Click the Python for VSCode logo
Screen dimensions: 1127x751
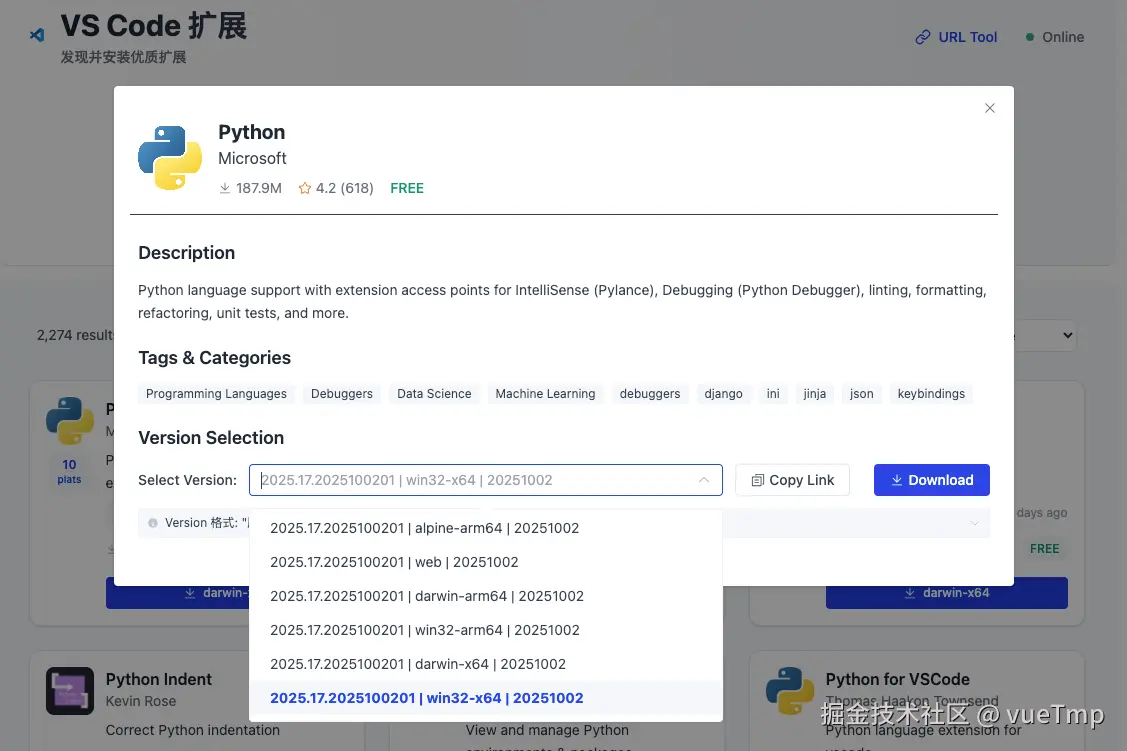[x=790, y=691]
